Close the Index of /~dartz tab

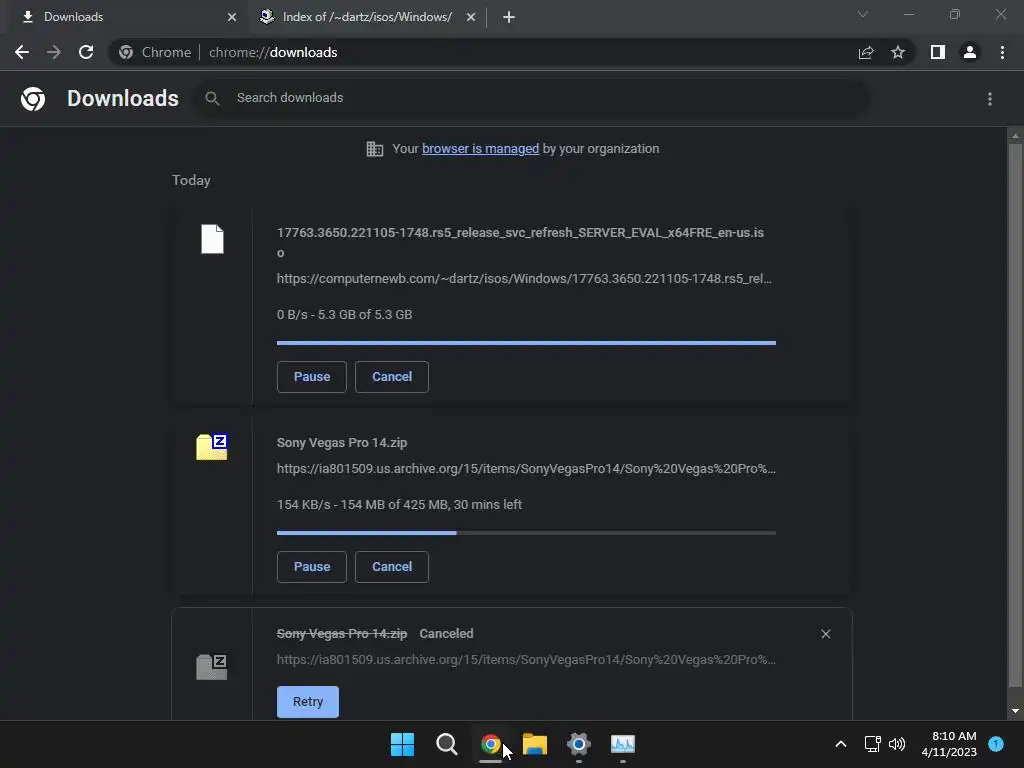click(471, 17)
